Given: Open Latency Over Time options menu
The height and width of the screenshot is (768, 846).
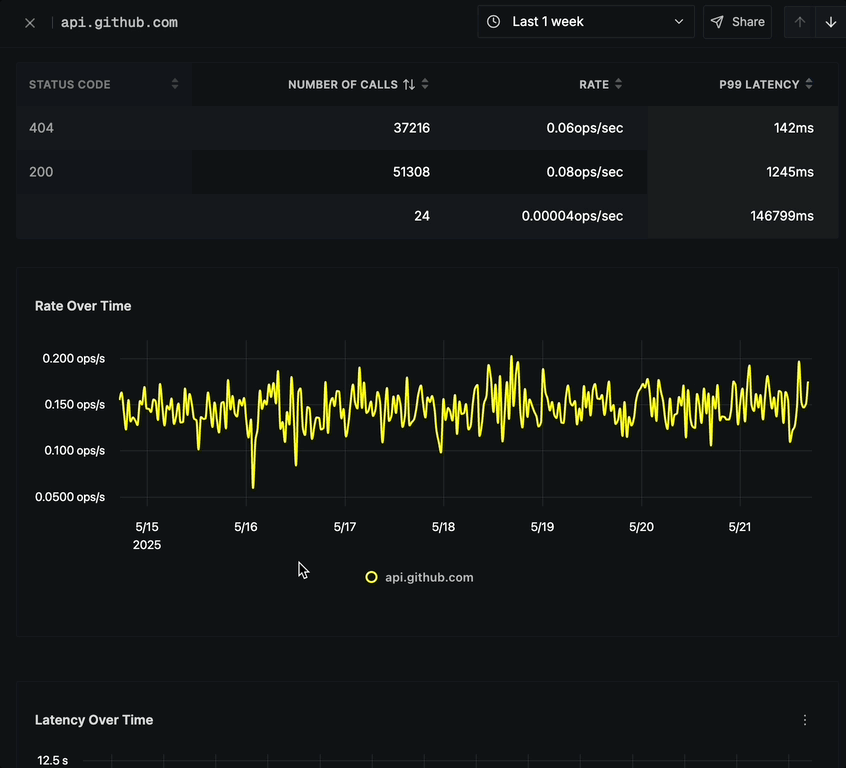Looking at the screenshot, I should tap(804, 720).
